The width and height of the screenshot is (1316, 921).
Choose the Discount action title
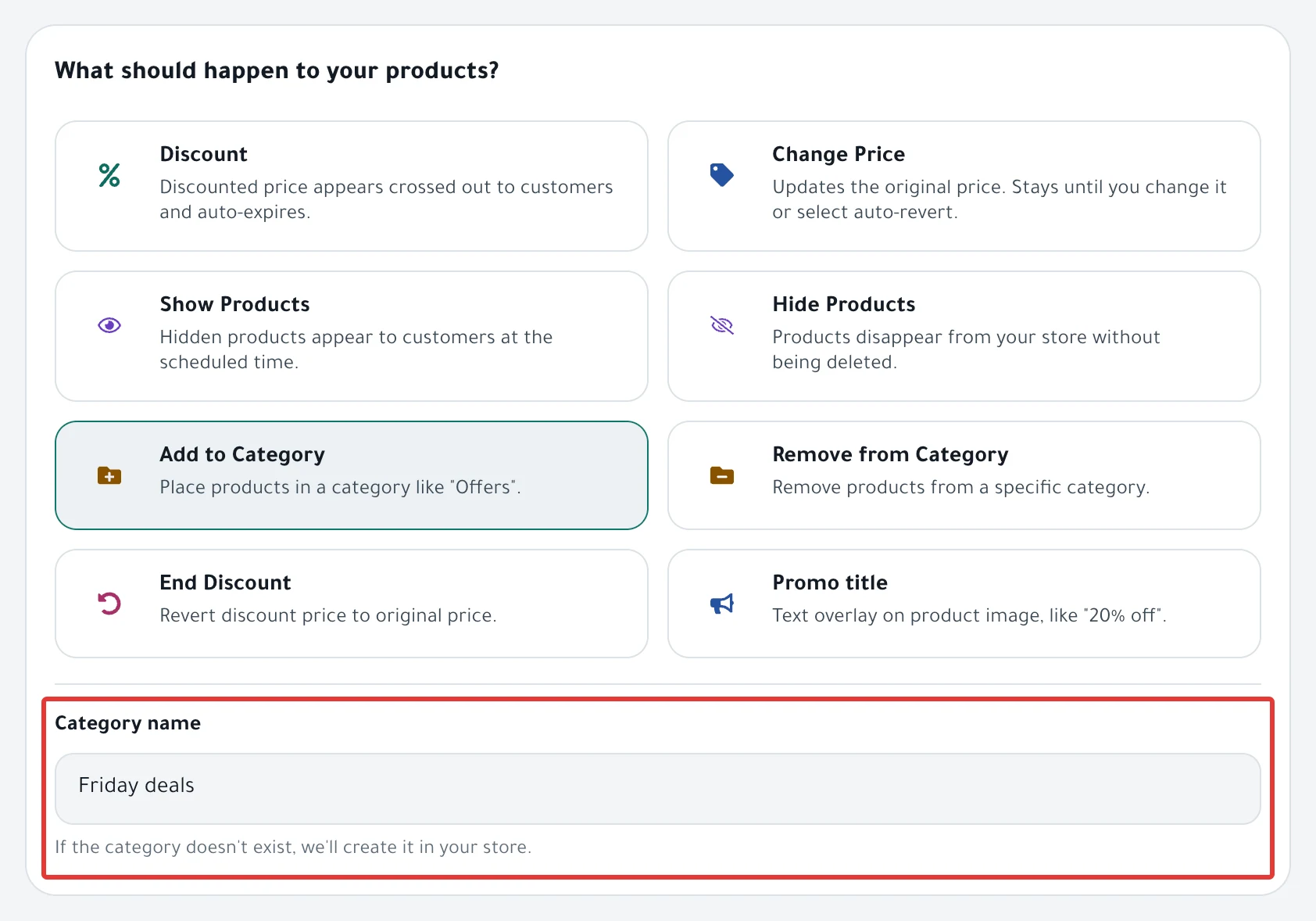tap(204, 154)
